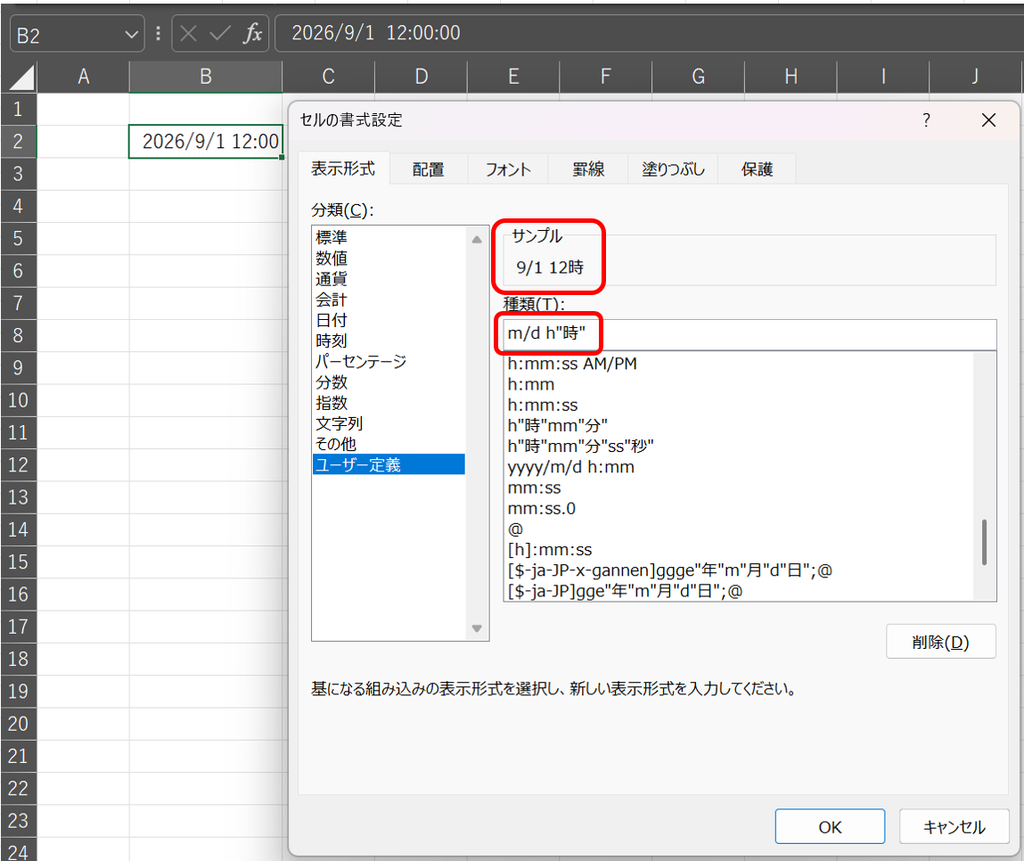Choose format h"時"mm"分"
This screenshot has height=861, width=1024.
(x=738, y=426)
